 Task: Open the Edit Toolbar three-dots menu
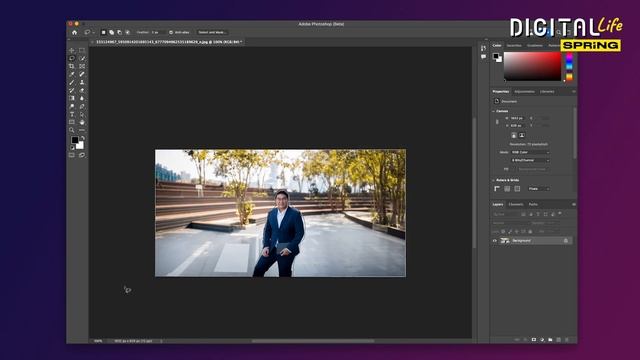click(x=82, y=130)
